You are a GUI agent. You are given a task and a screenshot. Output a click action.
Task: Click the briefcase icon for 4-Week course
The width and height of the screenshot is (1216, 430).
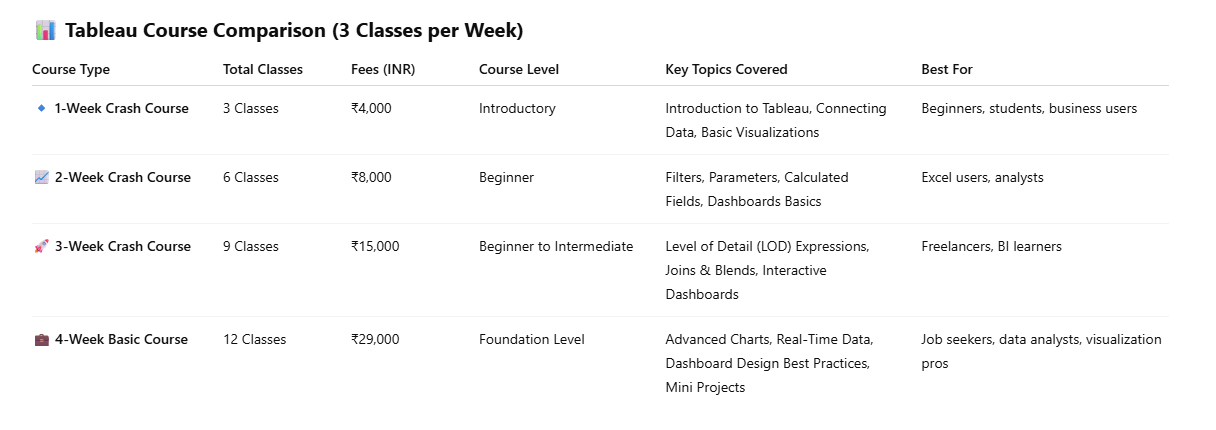[41, 339]
